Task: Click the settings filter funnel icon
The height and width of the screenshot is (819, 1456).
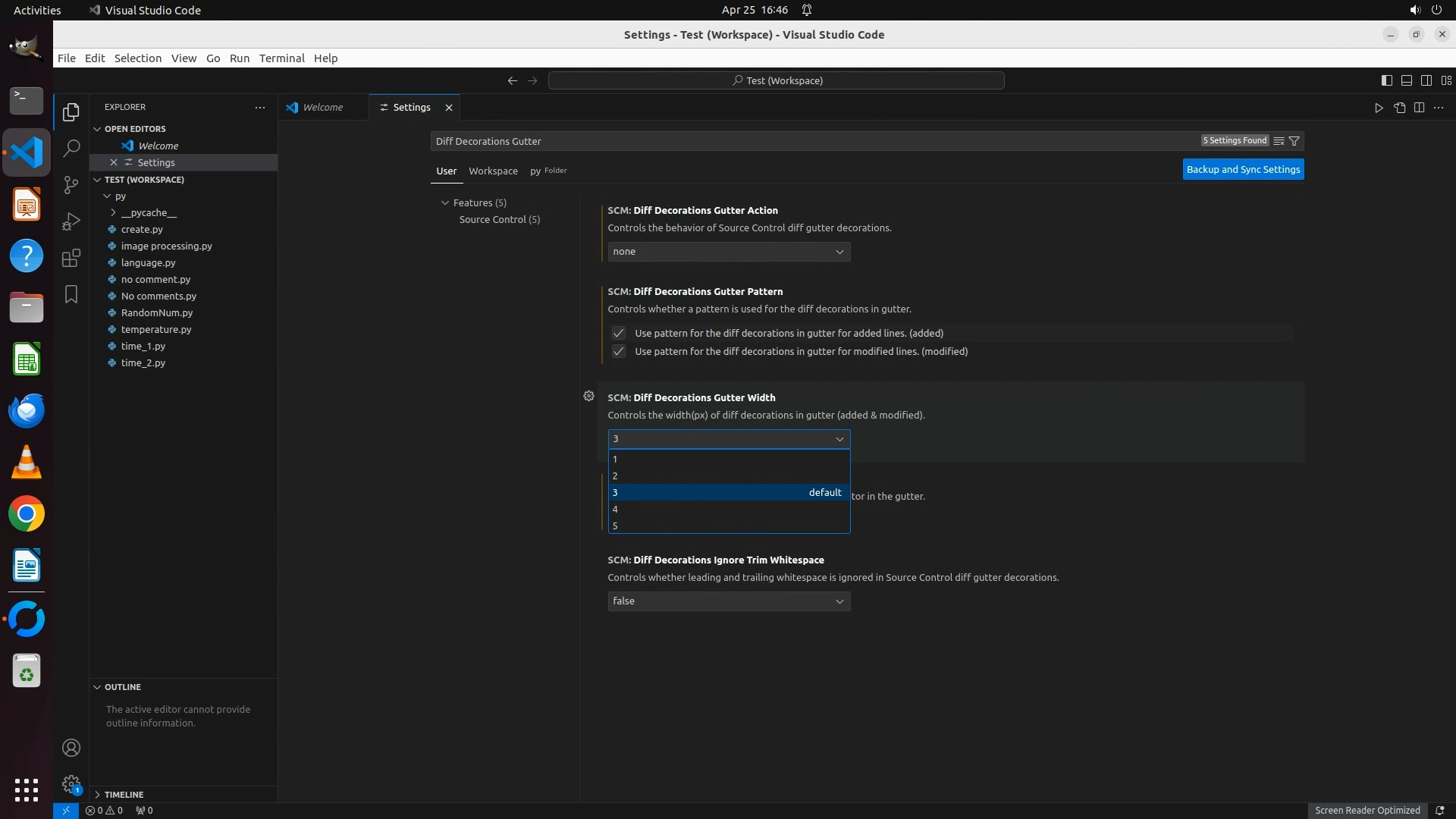Action: pyautogui.click(x=1294, y=141)
